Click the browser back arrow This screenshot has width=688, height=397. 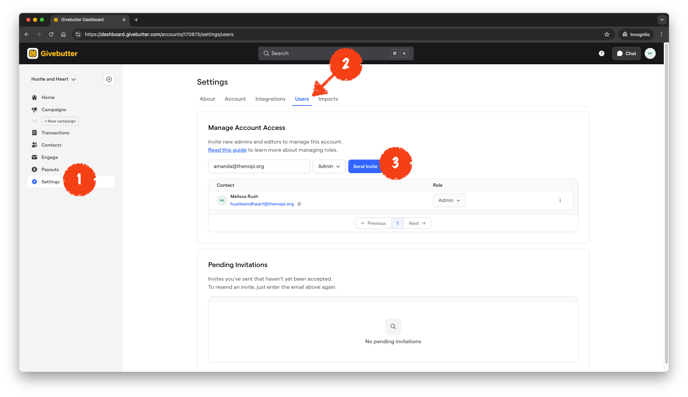27,34
